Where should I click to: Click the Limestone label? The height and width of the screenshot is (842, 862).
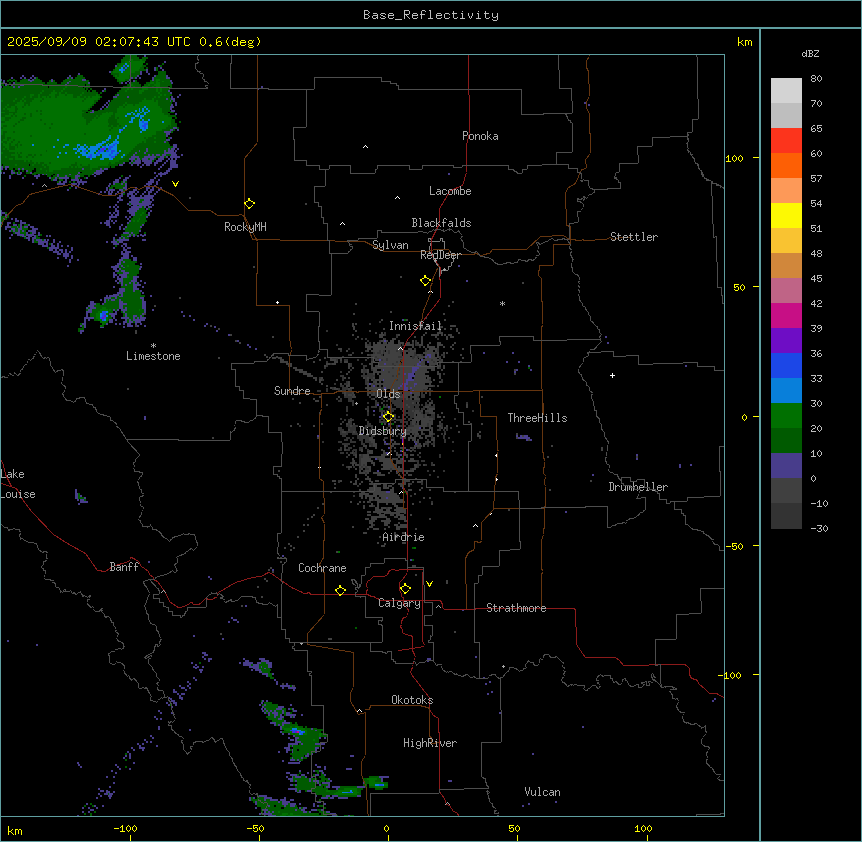pos(153,356)
